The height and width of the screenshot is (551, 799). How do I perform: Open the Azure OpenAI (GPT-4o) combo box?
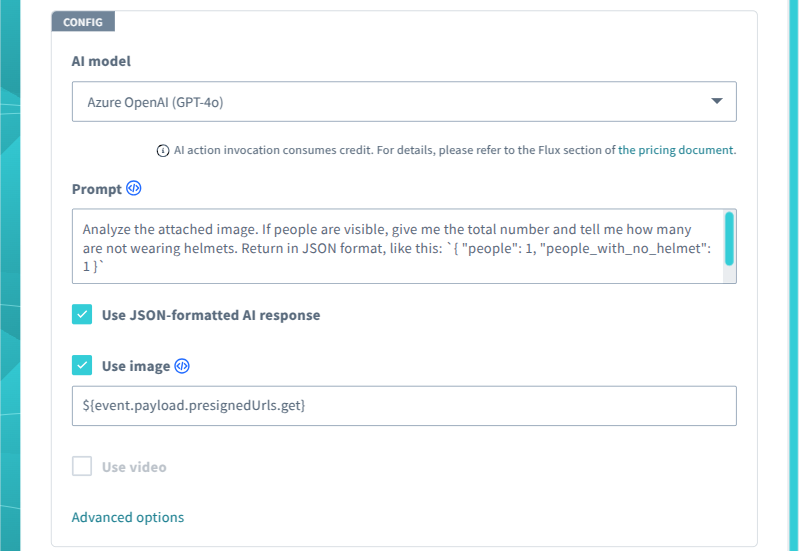click(x=404, y=101)
